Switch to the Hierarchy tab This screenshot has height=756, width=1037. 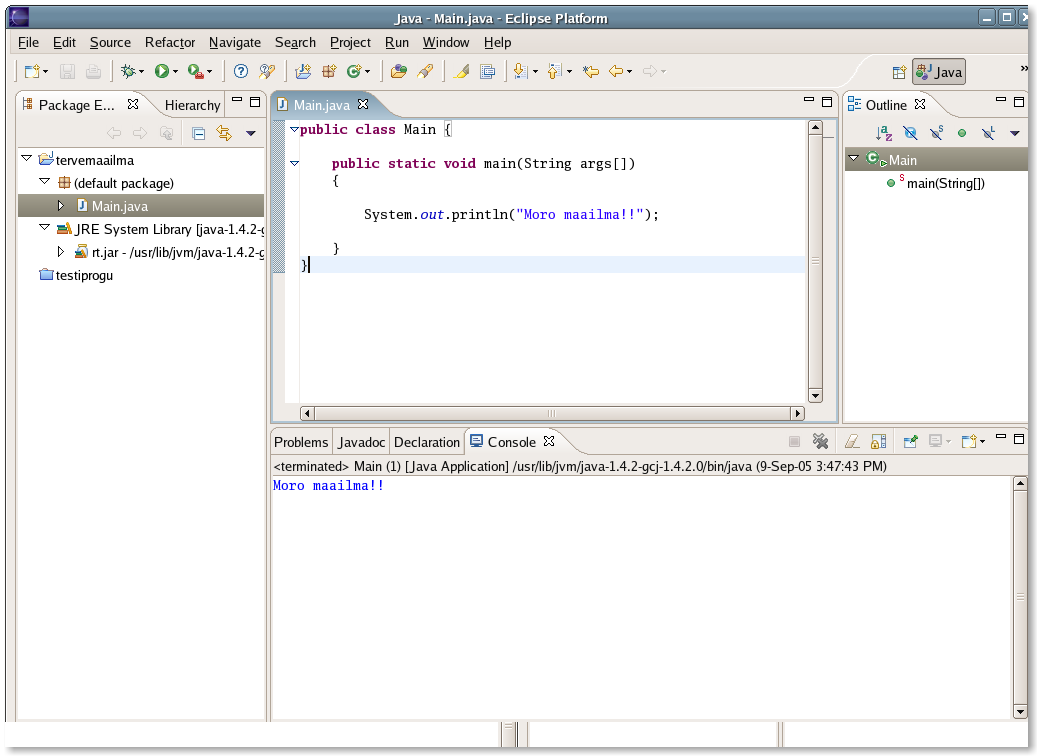click(x=192, y=105)
